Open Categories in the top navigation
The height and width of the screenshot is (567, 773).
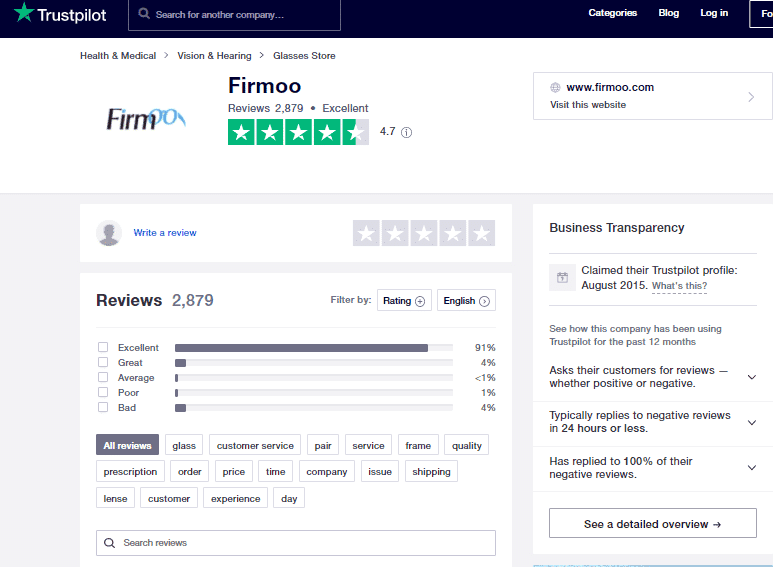(612, 13)
